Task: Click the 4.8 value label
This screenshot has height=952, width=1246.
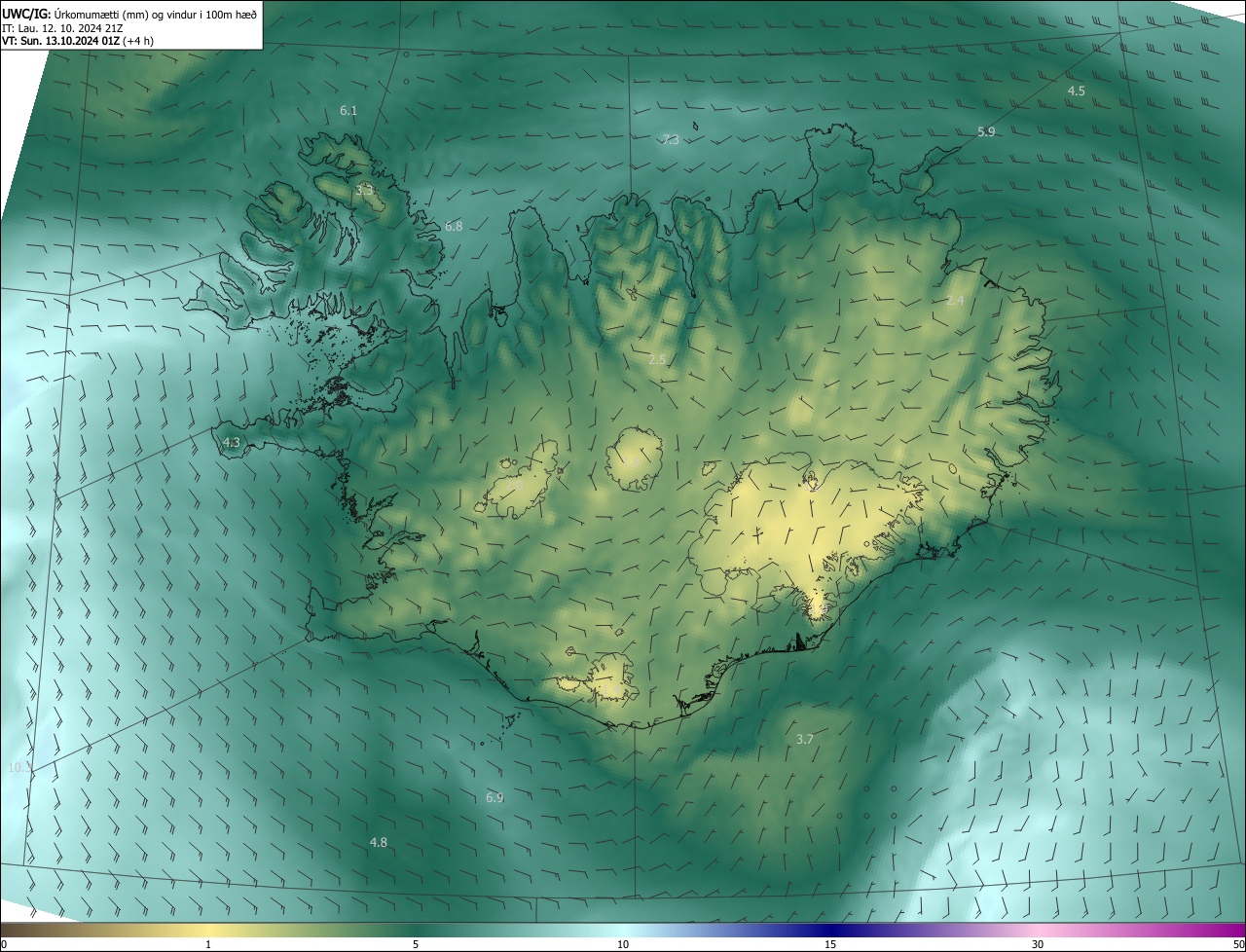Action: pyautogui.click(x=379, y=842)
